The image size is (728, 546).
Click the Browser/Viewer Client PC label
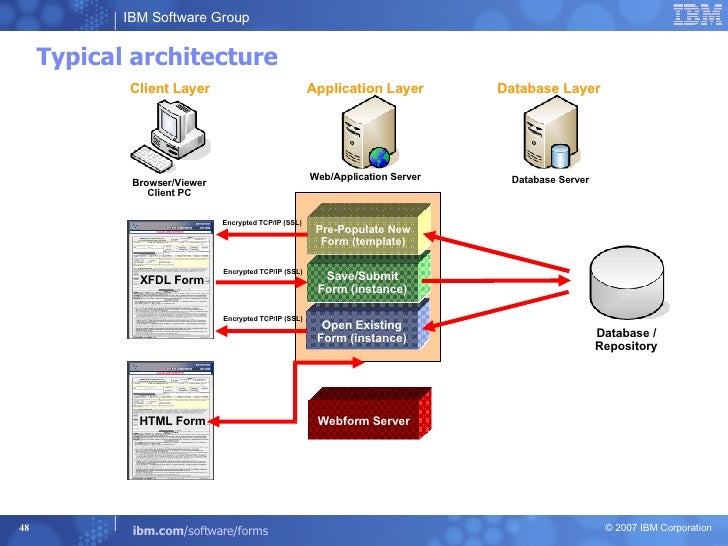coord(169,188)
